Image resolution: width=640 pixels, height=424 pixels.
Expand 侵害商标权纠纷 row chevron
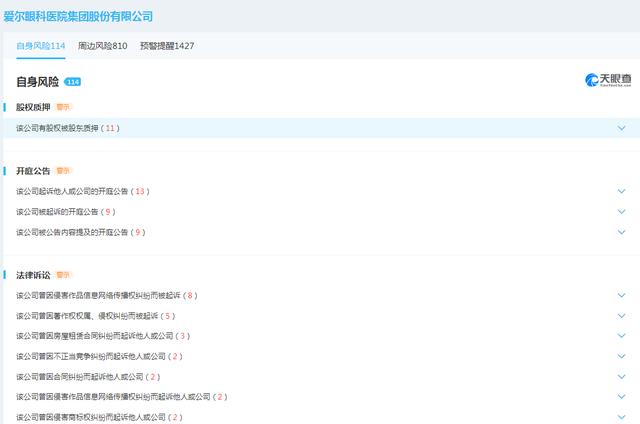click(621, 417)
